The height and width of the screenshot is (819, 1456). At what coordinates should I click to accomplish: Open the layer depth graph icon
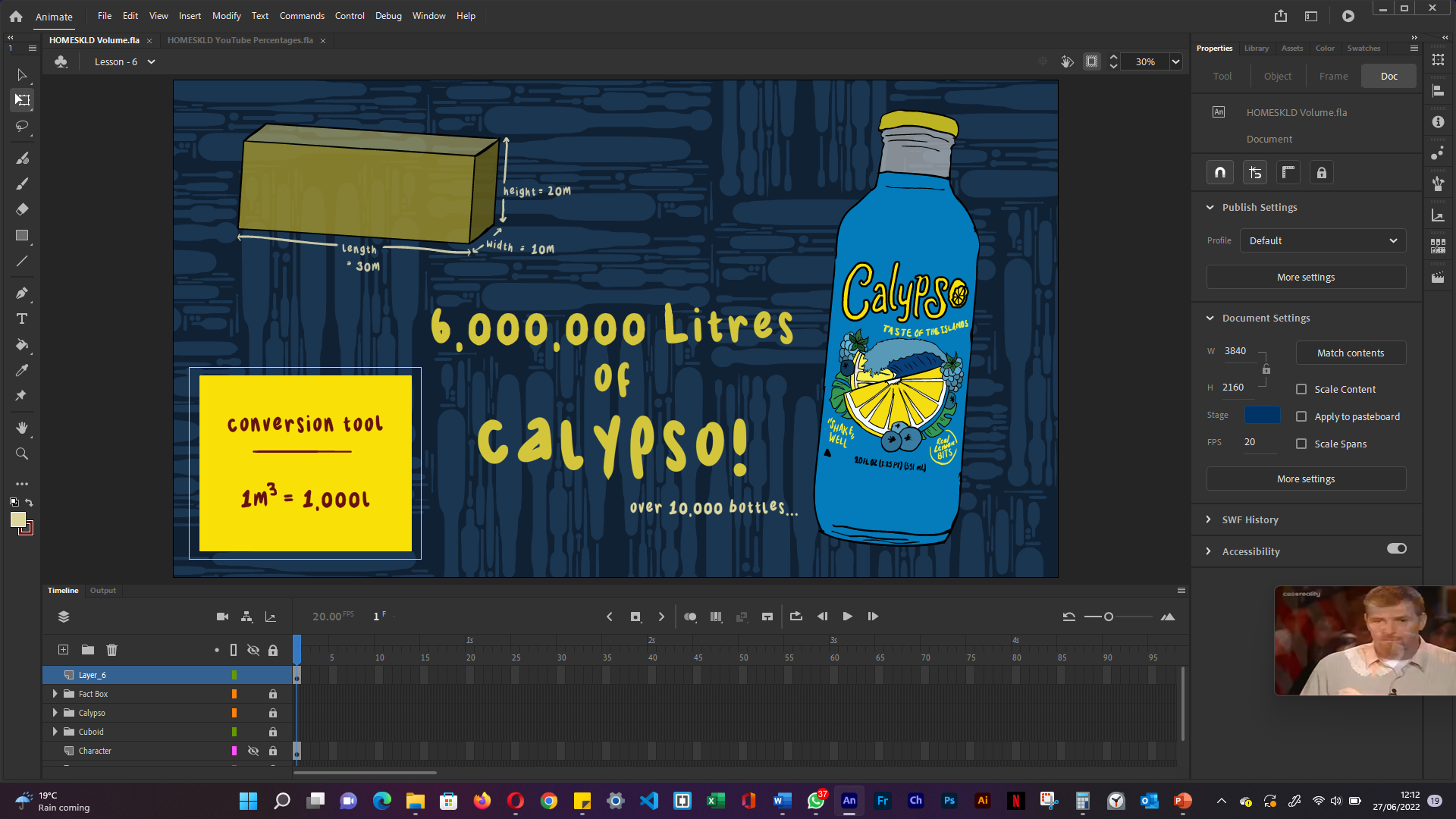coord(271,617)
